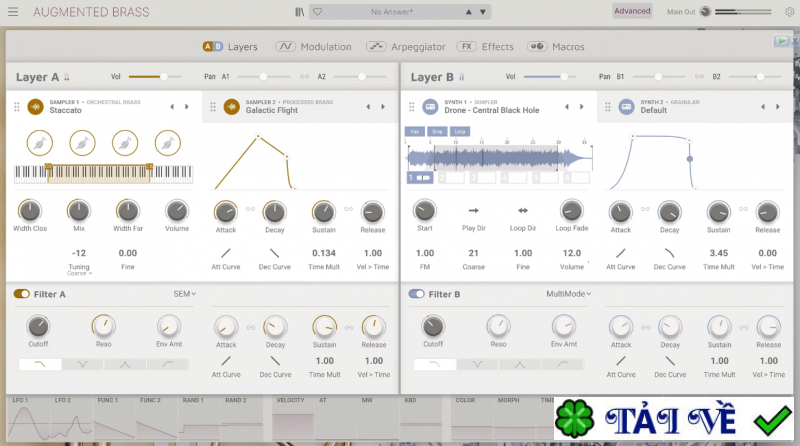Viewport: 800px width, 446px height.
Task: Select notch filter shape in Filter B
Action: (x=477, y=364)
